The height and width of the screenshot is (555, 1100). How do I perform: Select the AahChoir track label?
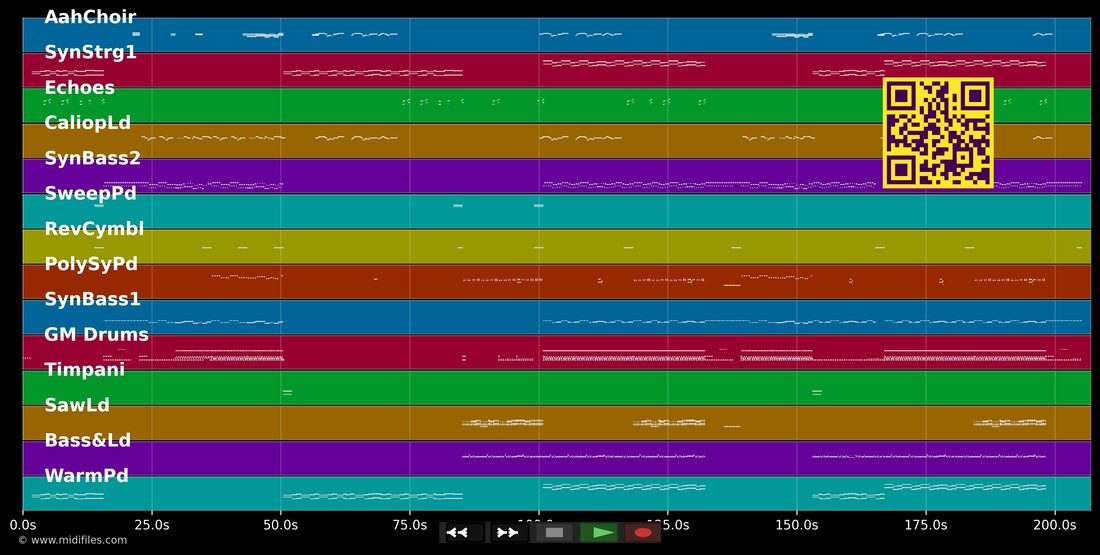point(90,17)
